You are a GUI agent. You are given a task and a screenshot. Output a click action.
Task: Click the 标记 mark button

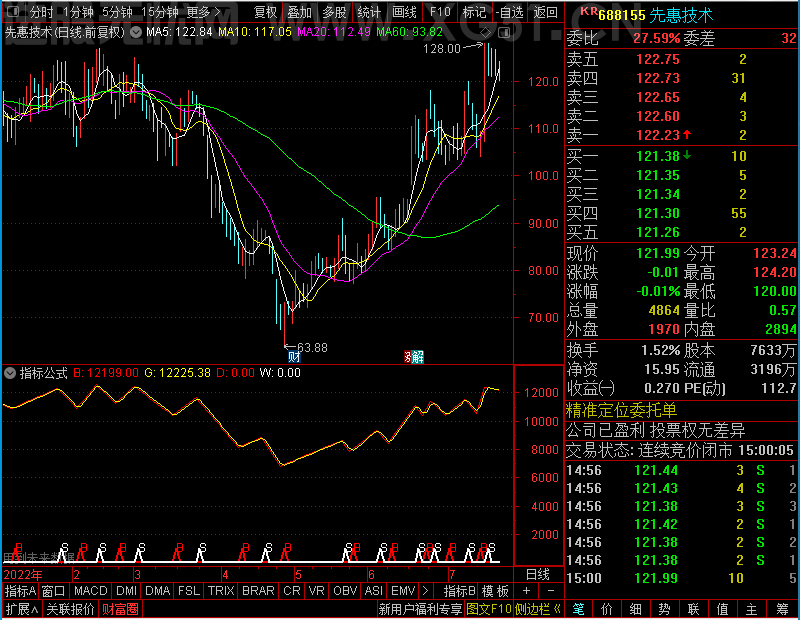click(474, 12)
